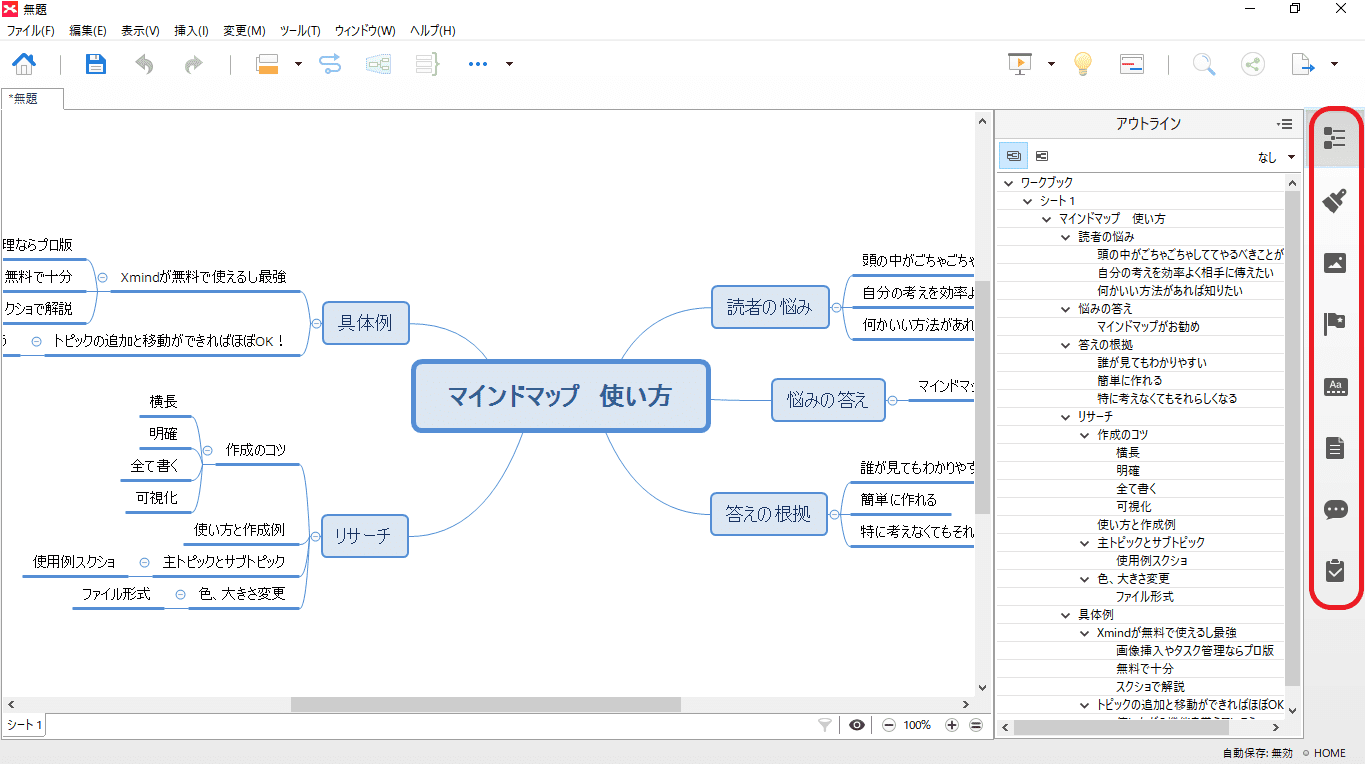The image size is (1365, 764).
Task: Select the シート 1 sheet tab
Action: [x=24, y=725]
